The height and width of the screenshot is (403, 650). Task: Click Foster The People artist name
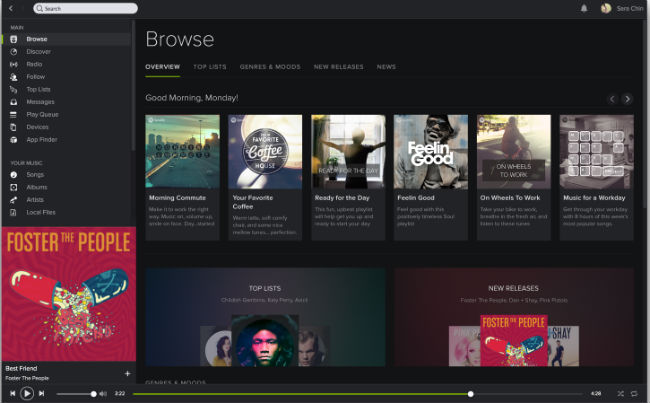(x=27, y=378)
